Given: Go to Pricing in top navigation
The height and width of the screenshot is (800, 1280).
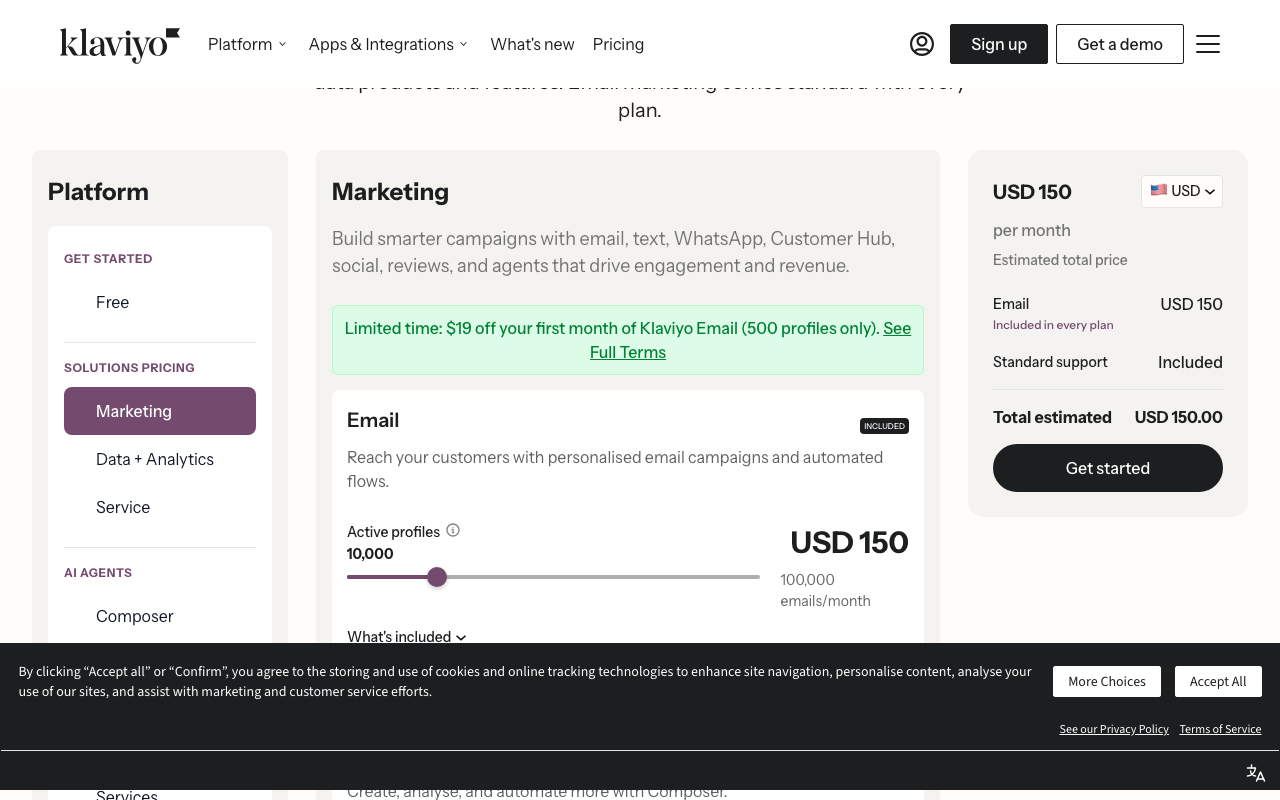Looking at the screenshot, I should tap(618, 44).
